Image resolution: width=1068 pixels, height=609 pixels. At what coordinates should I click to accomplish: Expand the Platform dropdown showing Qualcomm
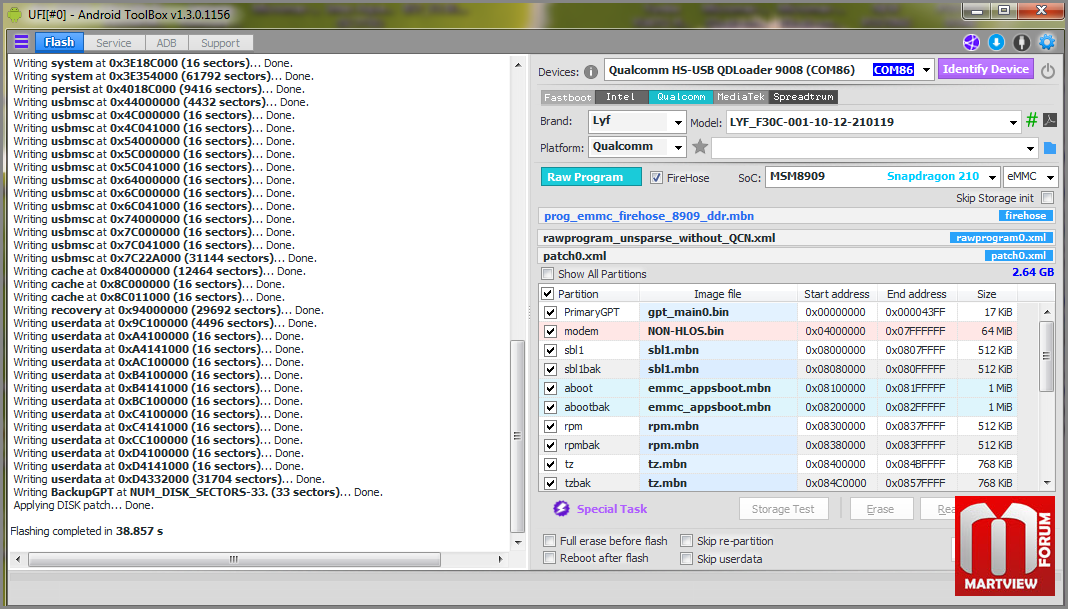pyautogui.click(x=678, y=147)
